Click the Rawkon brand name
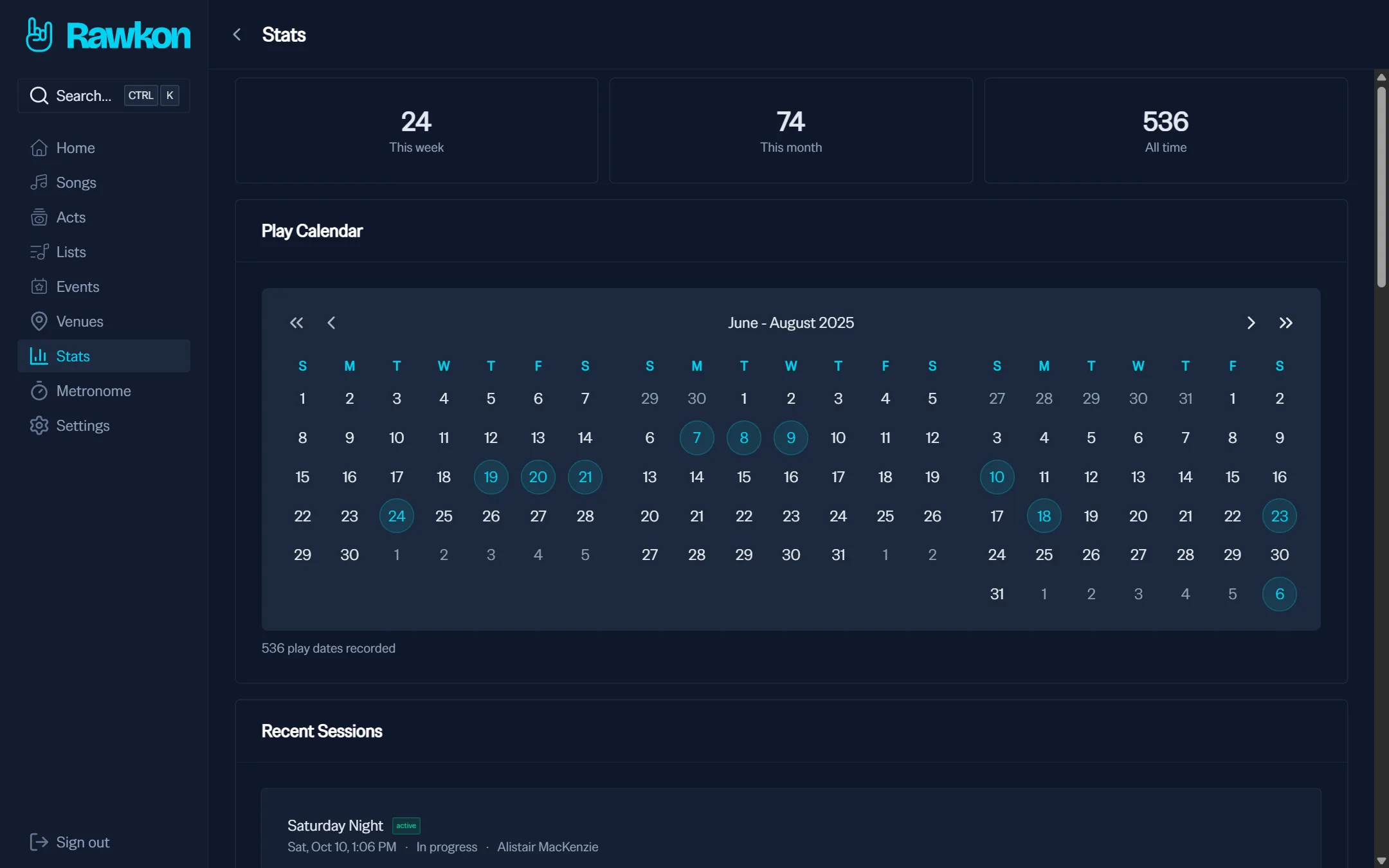Image resolution: width=1389 pixels, height=868 pixels. tap(129, 35)
